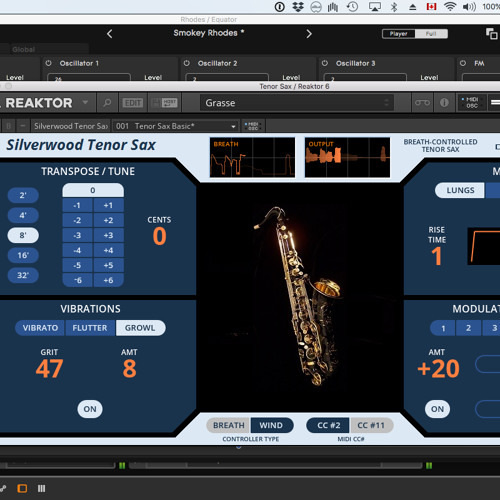Screen dimensions: 500x500
Task: Go to next preset in Equator window
Action: [x=309, y=33]
